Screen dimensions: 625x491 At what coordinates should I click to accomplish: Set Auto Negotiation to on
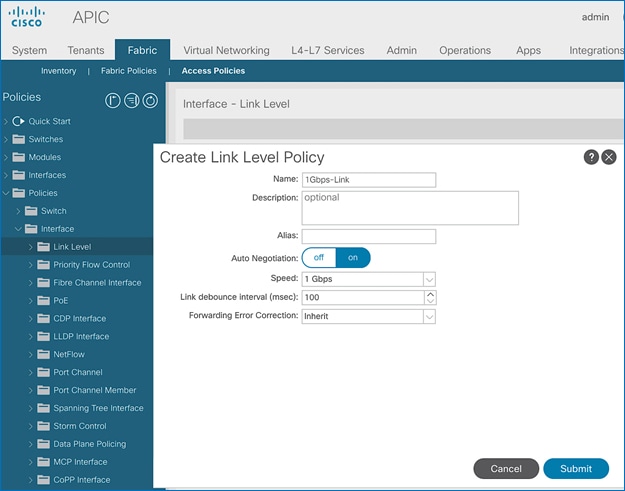[352, 258]
